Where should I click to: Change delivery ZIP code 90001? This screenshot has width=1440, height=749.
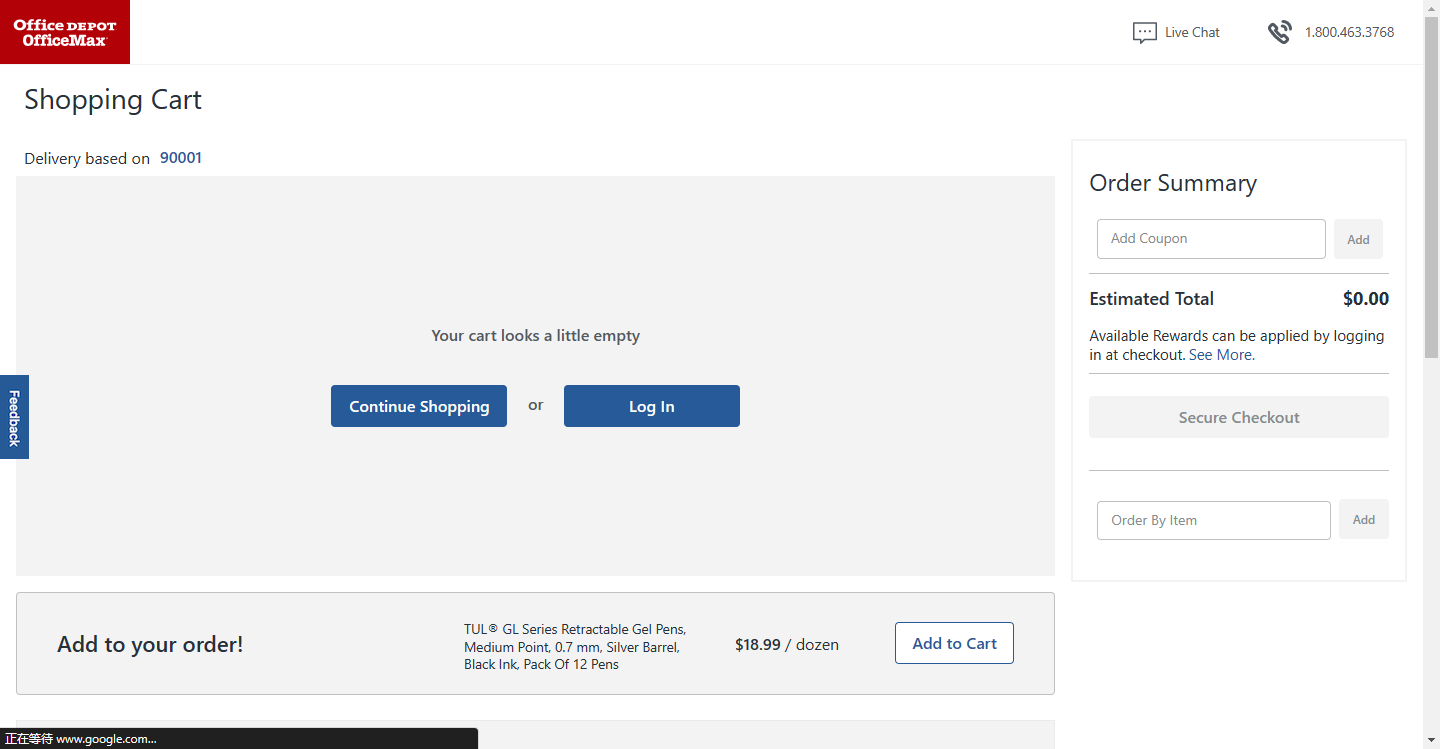181,158
